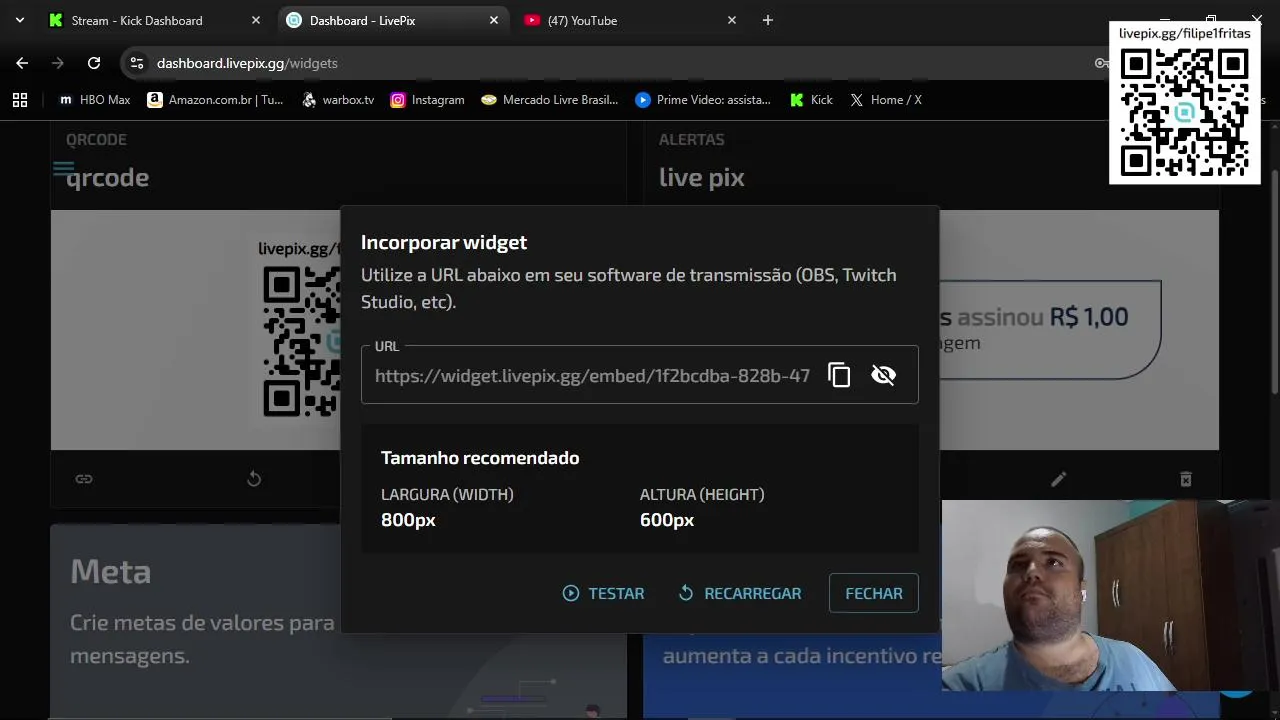Open a new browser tab
The width and height of the screenshot is (1280, 720).
click(x=768, y=20)
